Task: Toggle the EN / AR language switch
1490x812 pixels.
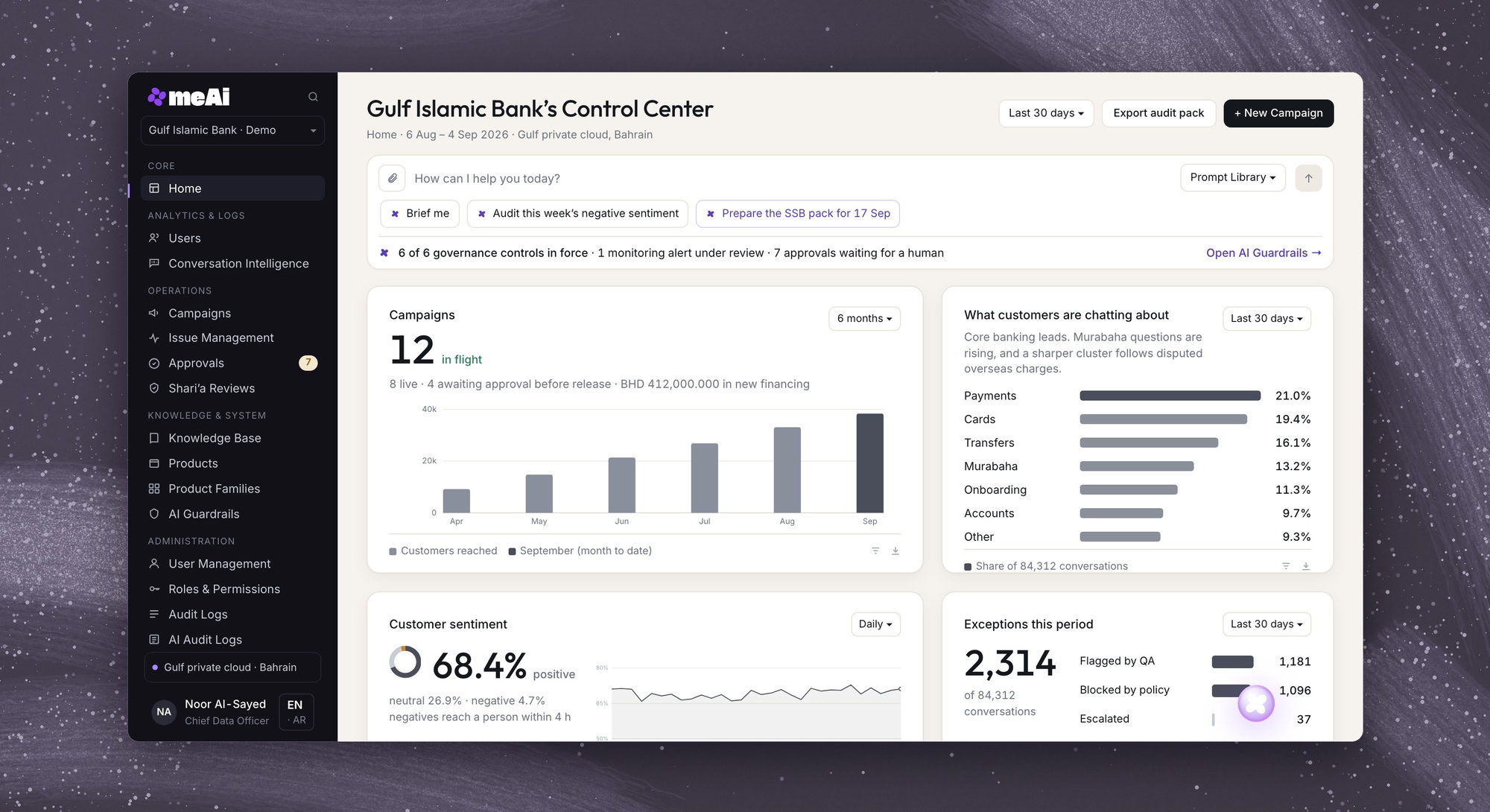Action: pos(297,712)
